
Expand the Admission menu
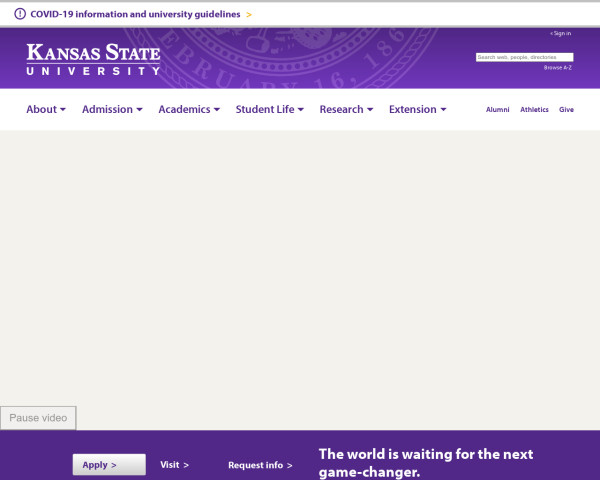tap(112, 109)
